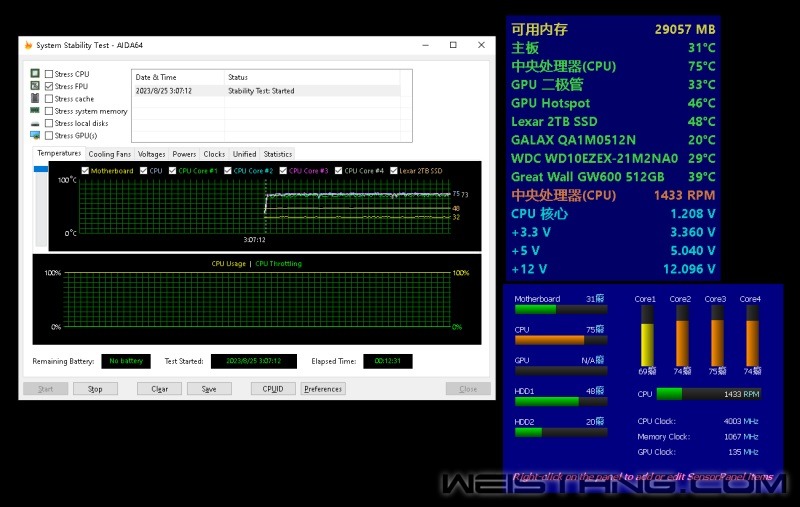Click the blue graph scale slider
The height and width of the screenshot is (507, 800).
(x=41, y=170)
